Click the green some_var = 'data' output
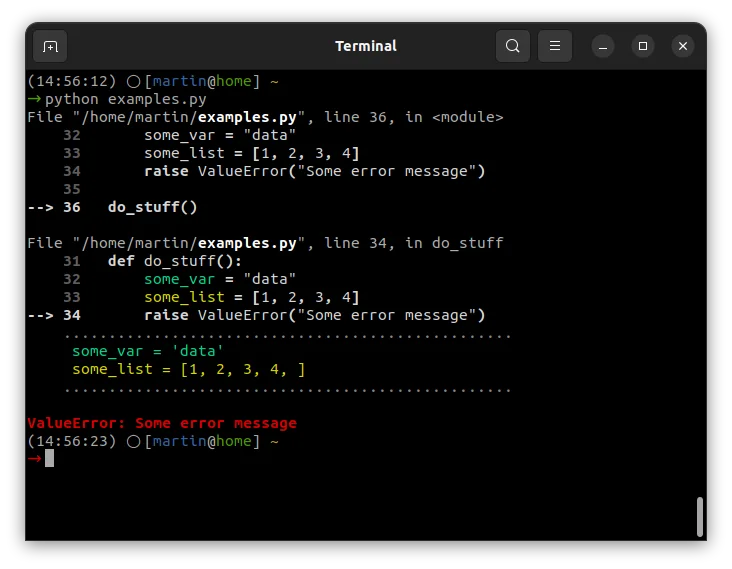The image size is (732, 569). coord(148,351)
